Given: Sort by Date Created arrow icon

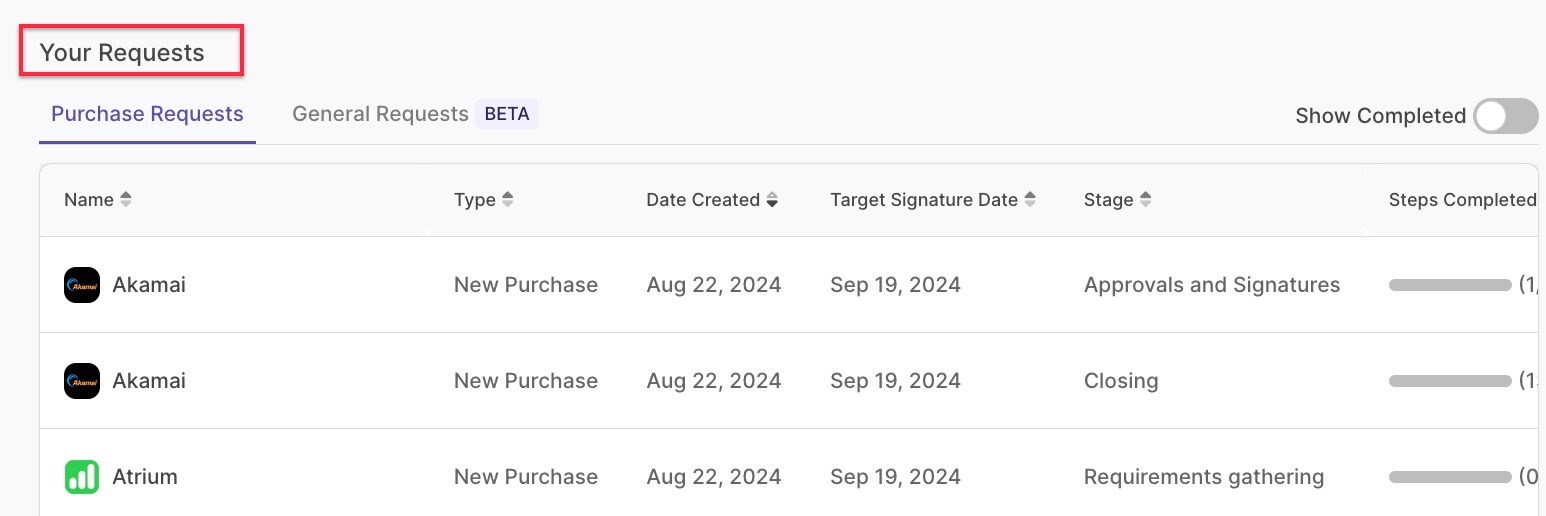Looking at the screenshot, I should (x=772, y=200).
